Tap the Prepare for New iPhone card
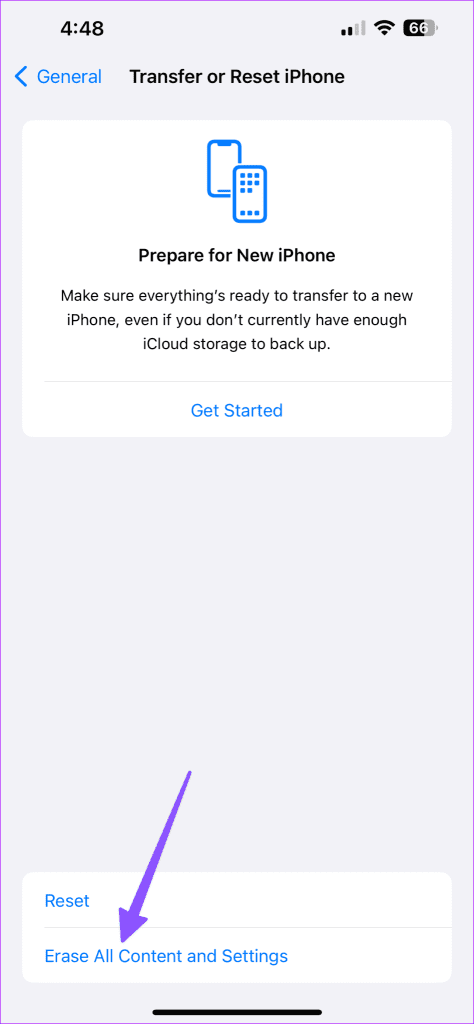This screenshot has width=474, height=1024. coord(237,278)
